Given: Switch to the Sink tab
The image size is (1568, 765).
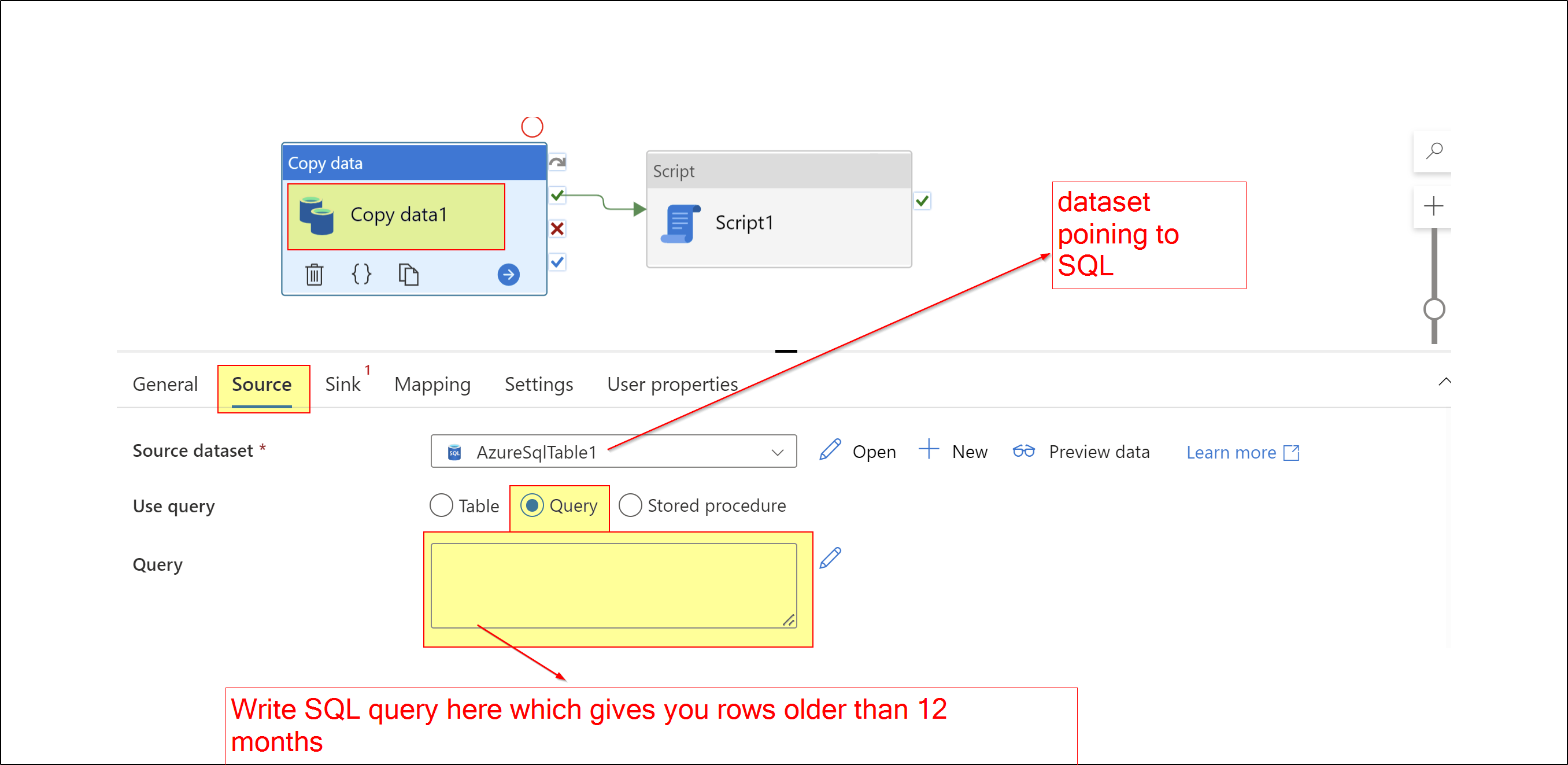Looking at the screenshot, I should [342, 384].
